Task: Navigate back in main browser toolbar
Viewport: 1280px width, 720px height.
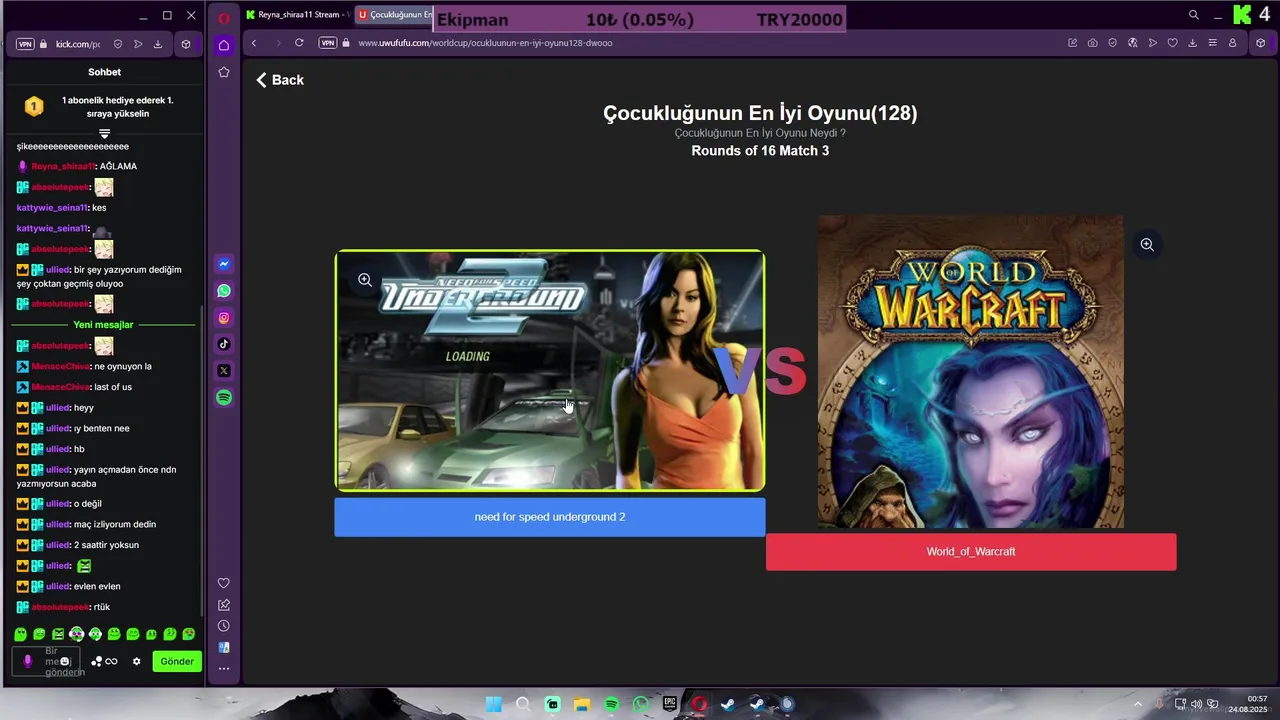Action: pyautogui.click(x=254, y=43)
